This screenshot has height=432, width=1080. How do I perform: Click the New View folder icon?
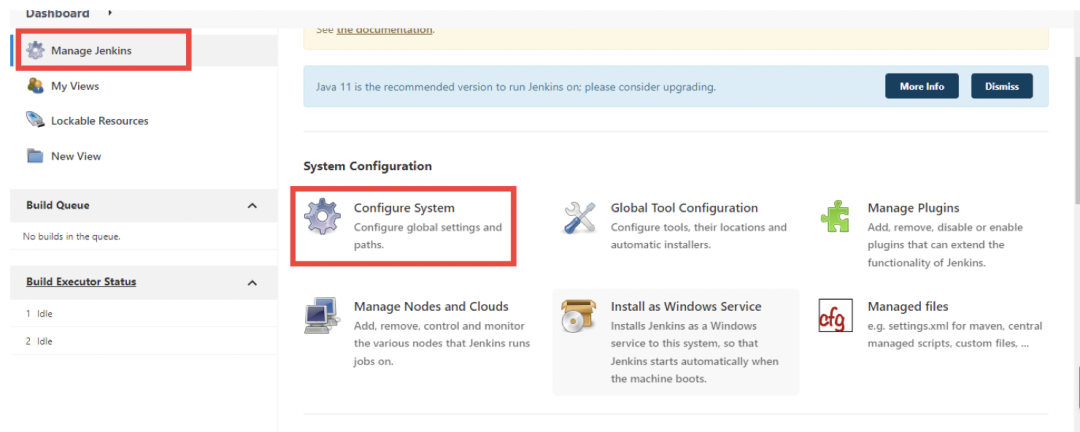[x=36, y=156]
